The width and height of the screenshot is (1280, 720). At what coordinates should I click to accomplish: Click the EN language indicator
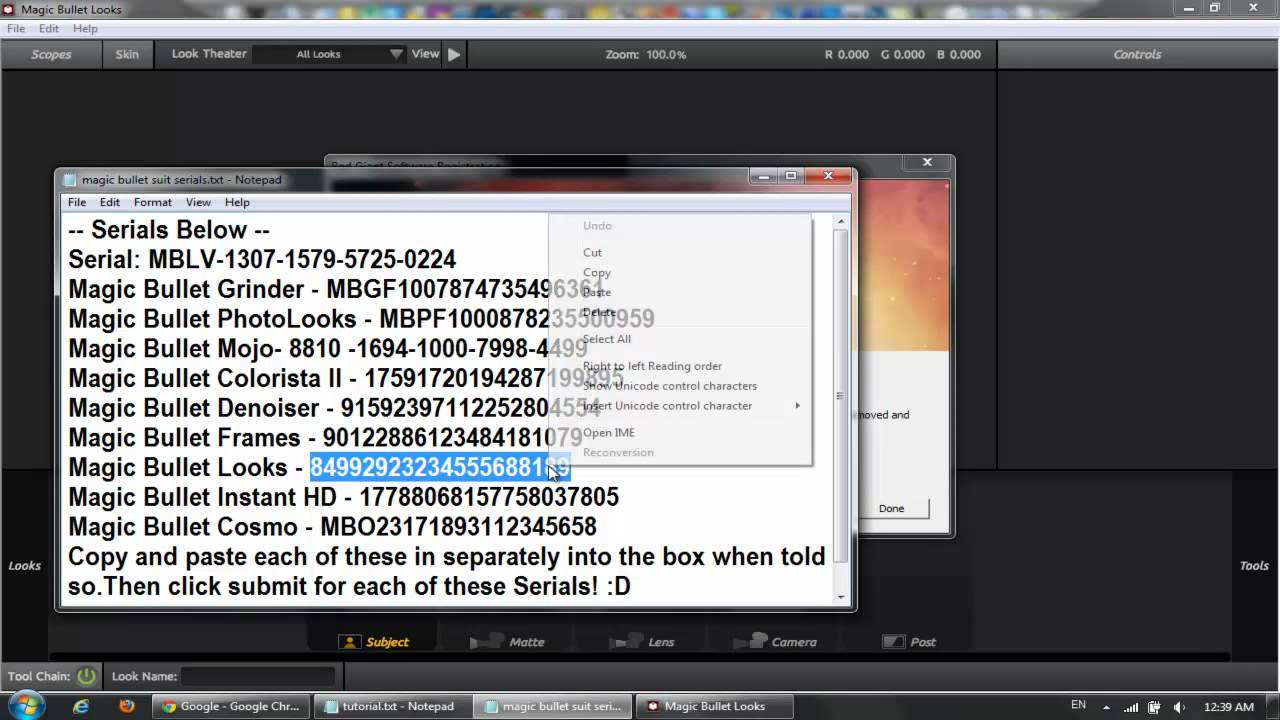click(x=1078, y=705)
